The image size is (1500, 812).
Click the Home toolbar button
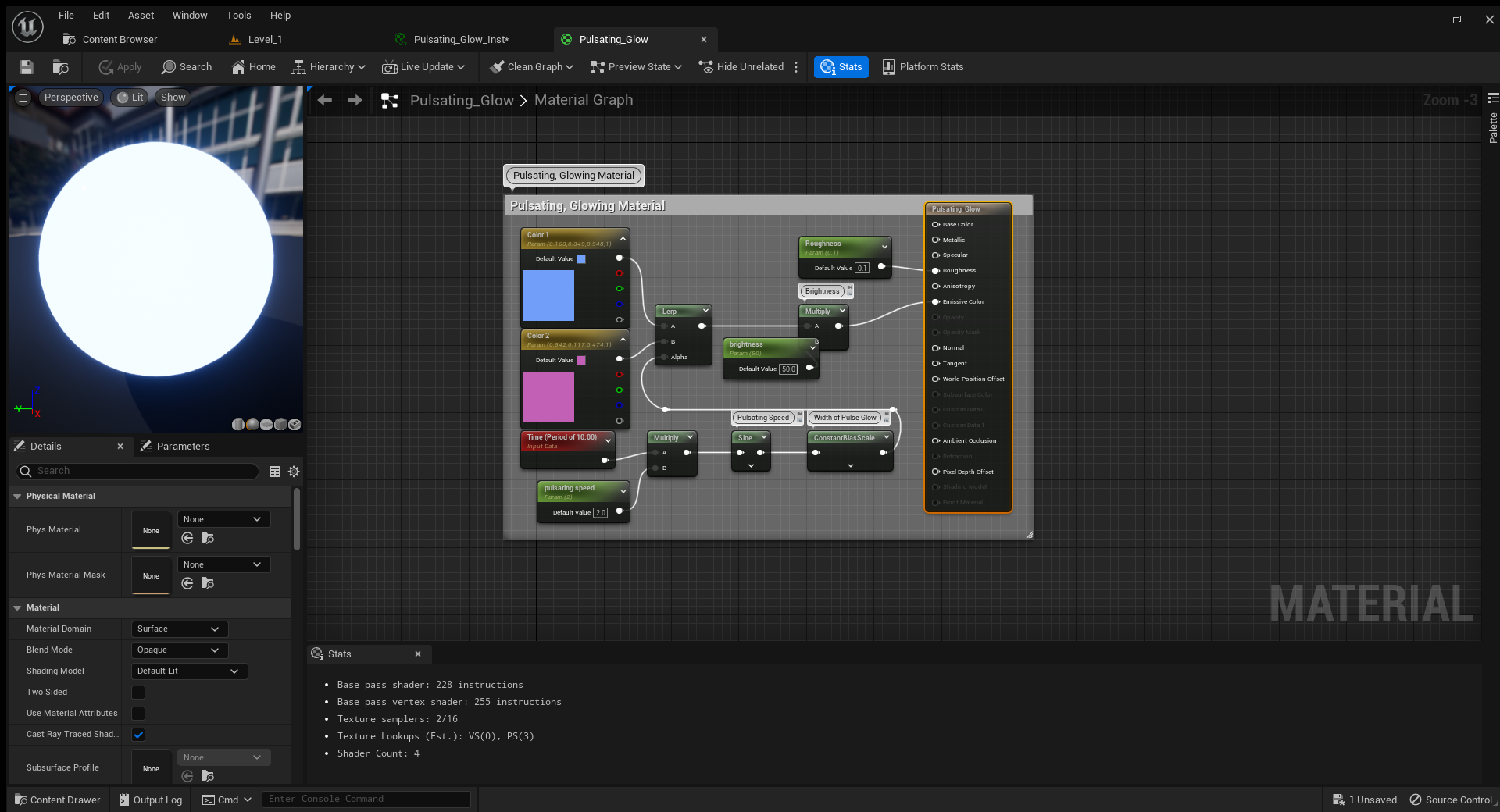pos(254,67)
